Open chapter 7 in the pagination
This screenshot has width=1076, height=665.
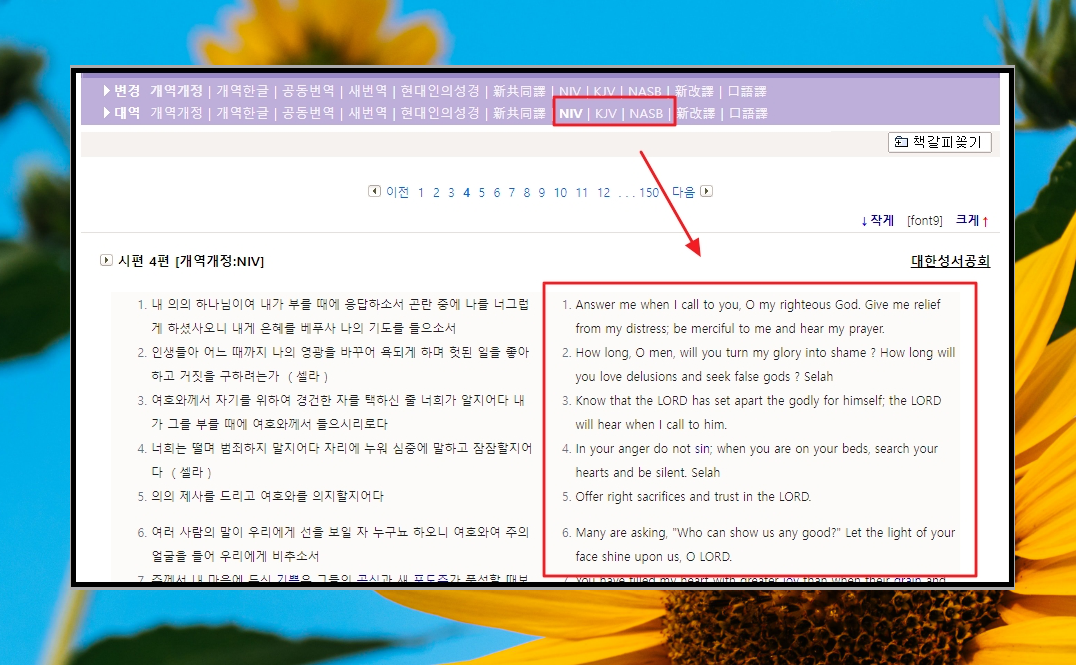[511, 192]
